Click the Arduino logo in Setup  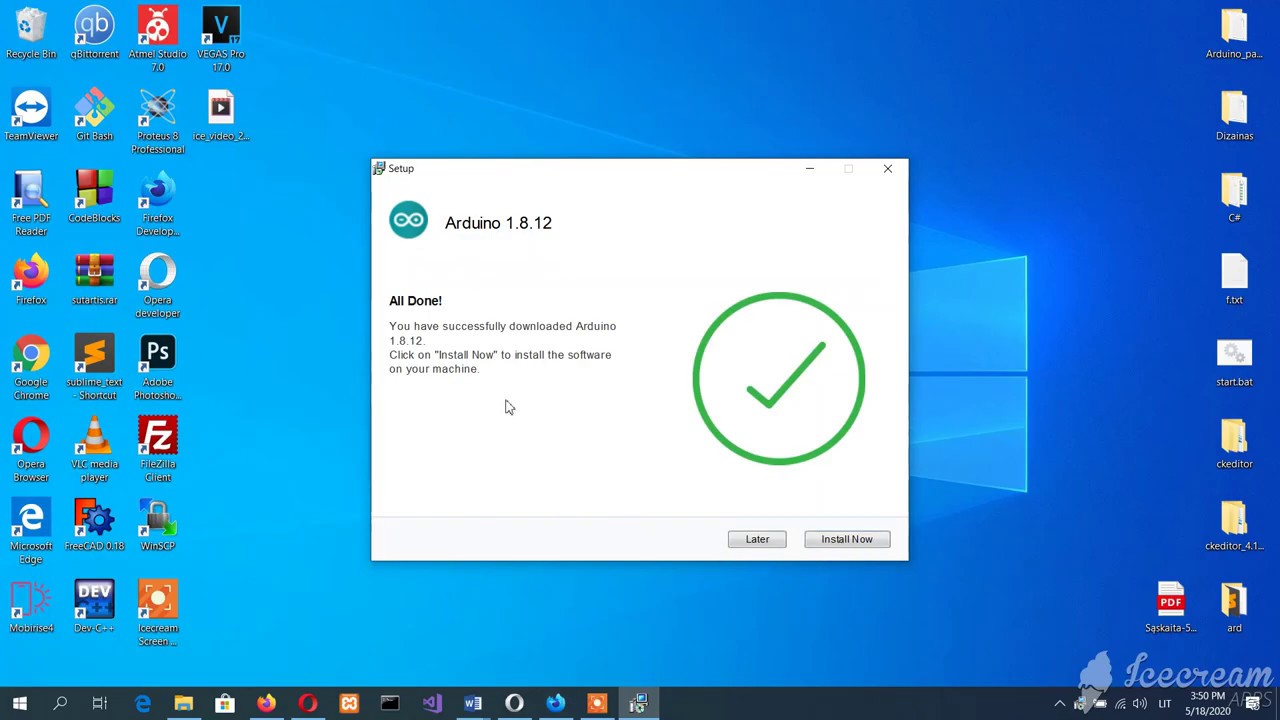[x=408, y=220]
